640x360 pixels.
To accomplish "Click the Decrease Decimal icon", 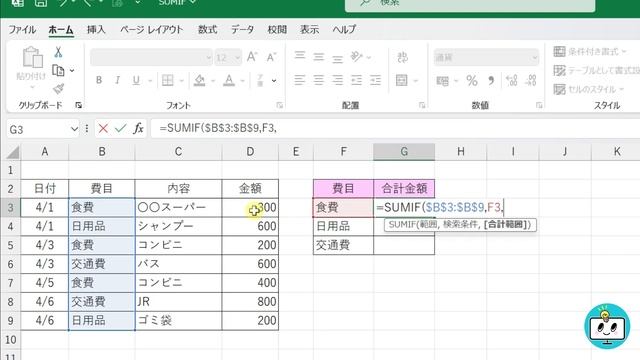I will [531, 80].
